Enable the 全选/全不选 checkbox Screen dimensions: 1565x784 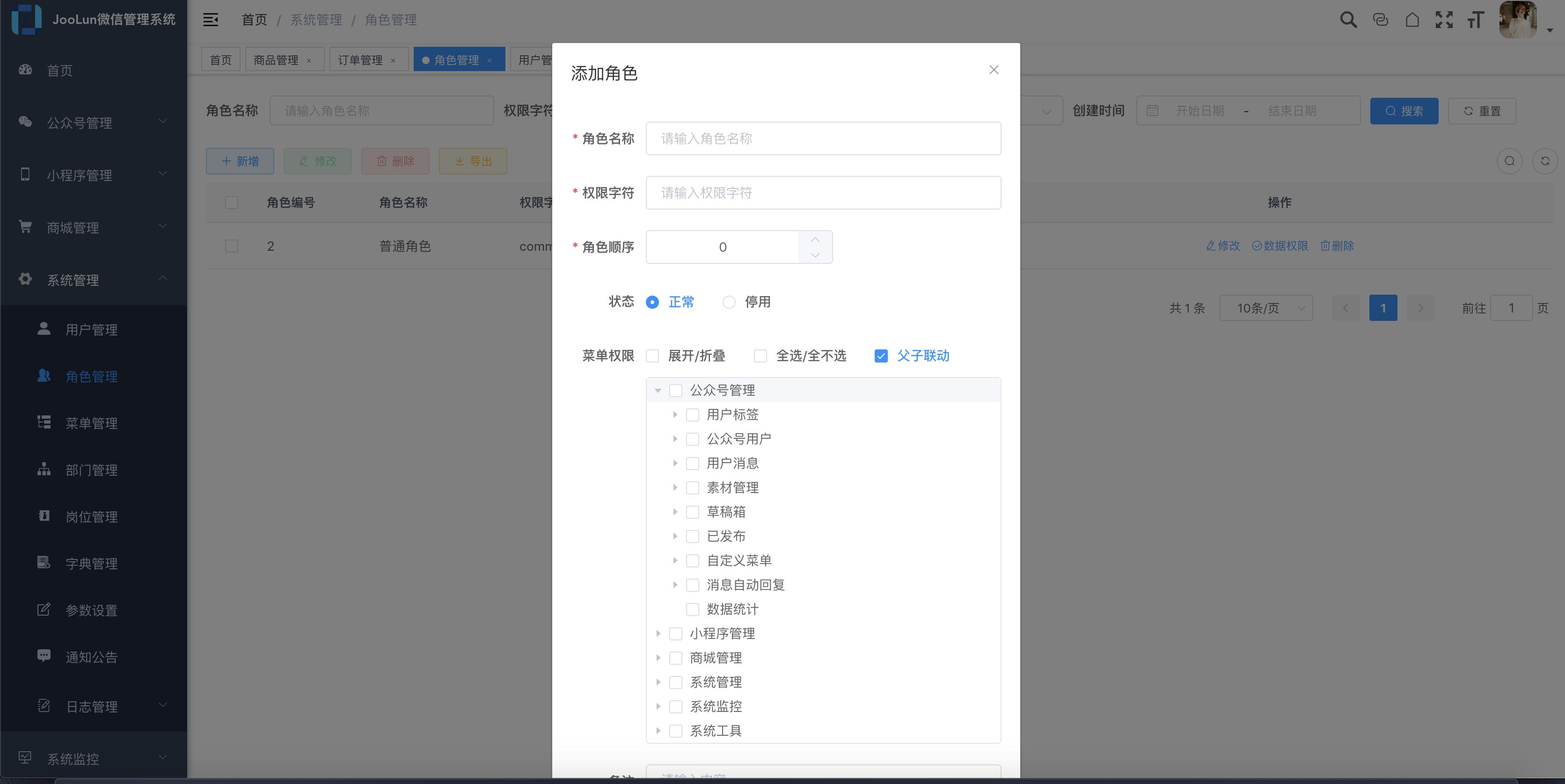pos(760,356)
